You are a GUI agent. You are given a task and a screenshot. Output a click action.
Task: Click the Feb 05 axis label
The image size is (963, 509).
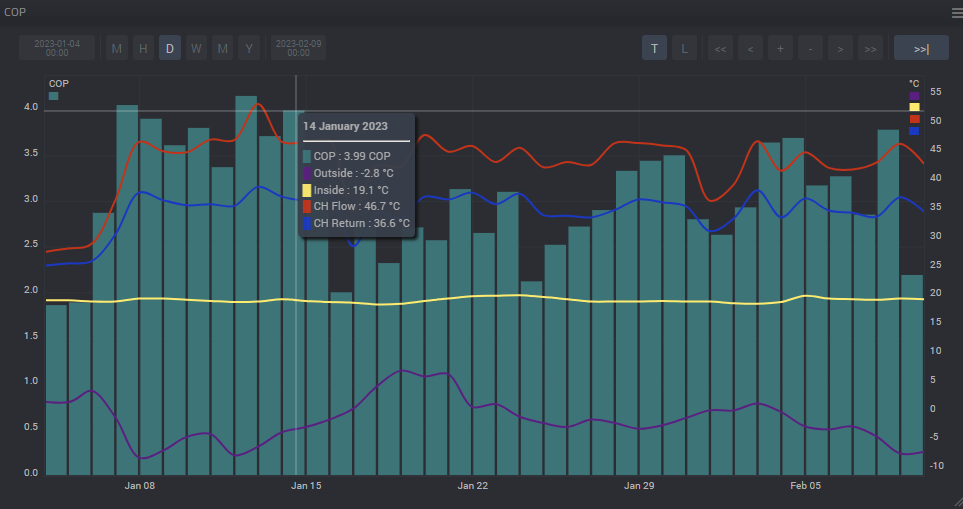click(805, 486)
